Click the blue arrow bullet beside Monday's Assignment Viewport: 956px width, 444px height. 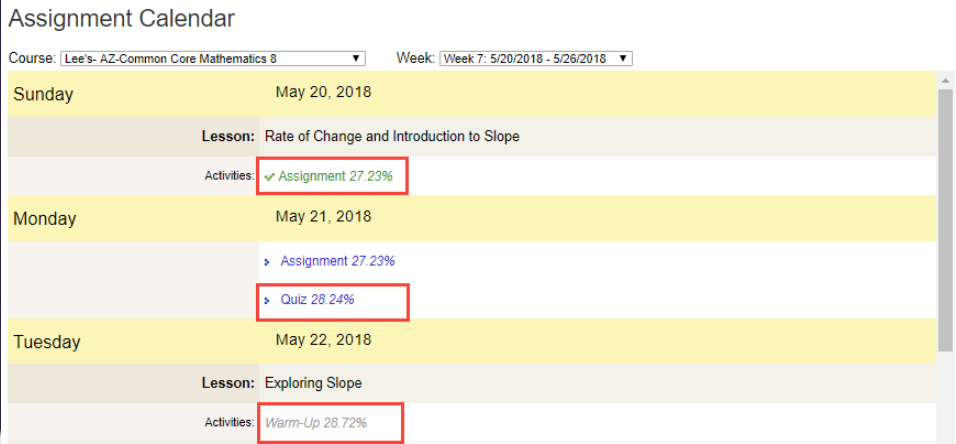[x=268, y=262]
